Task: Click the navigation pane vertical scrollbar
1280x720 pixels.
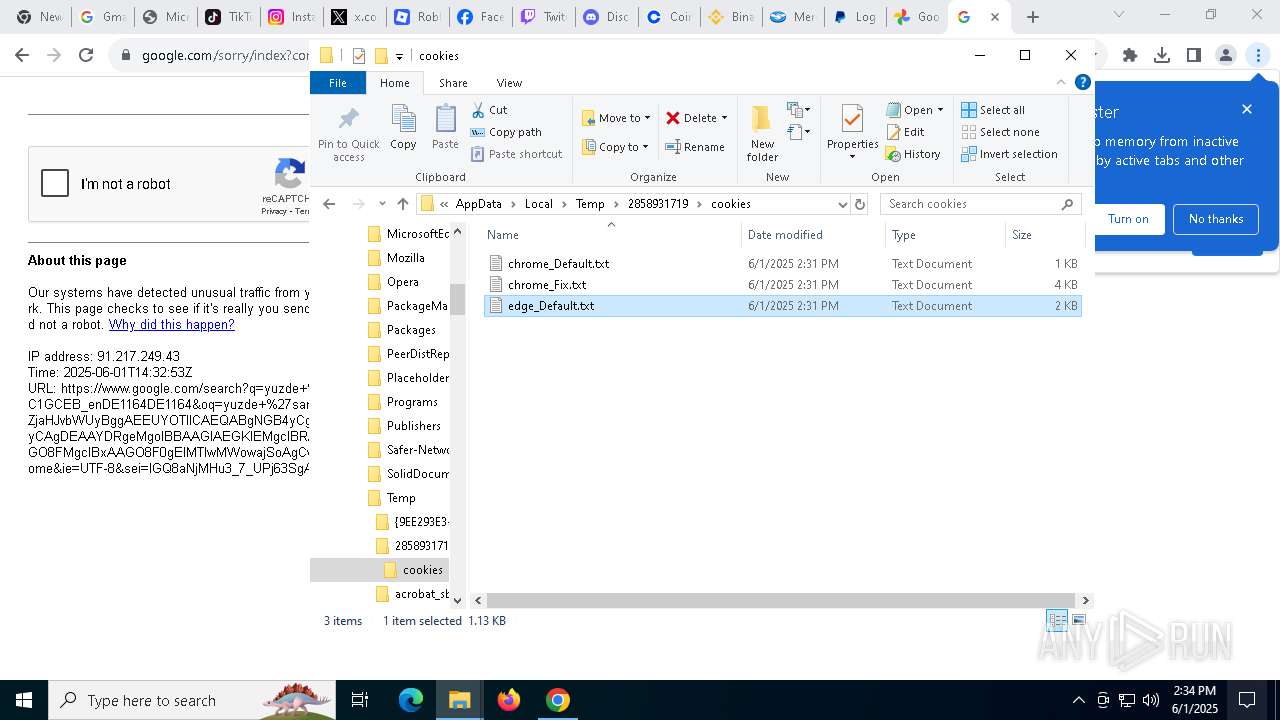Action: tap(457, 299)
